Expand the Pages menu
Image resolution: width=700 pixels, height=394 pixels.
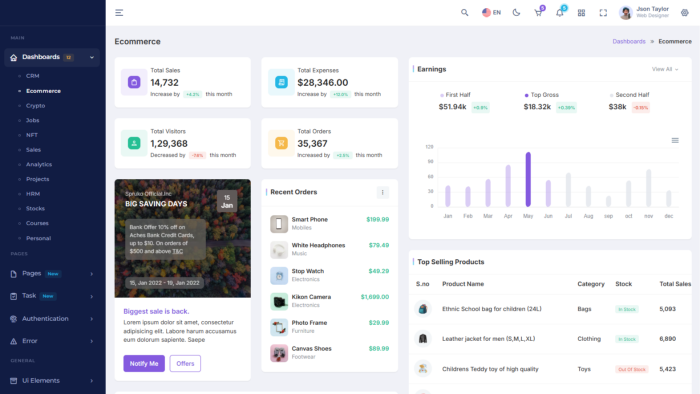[52, 274]
